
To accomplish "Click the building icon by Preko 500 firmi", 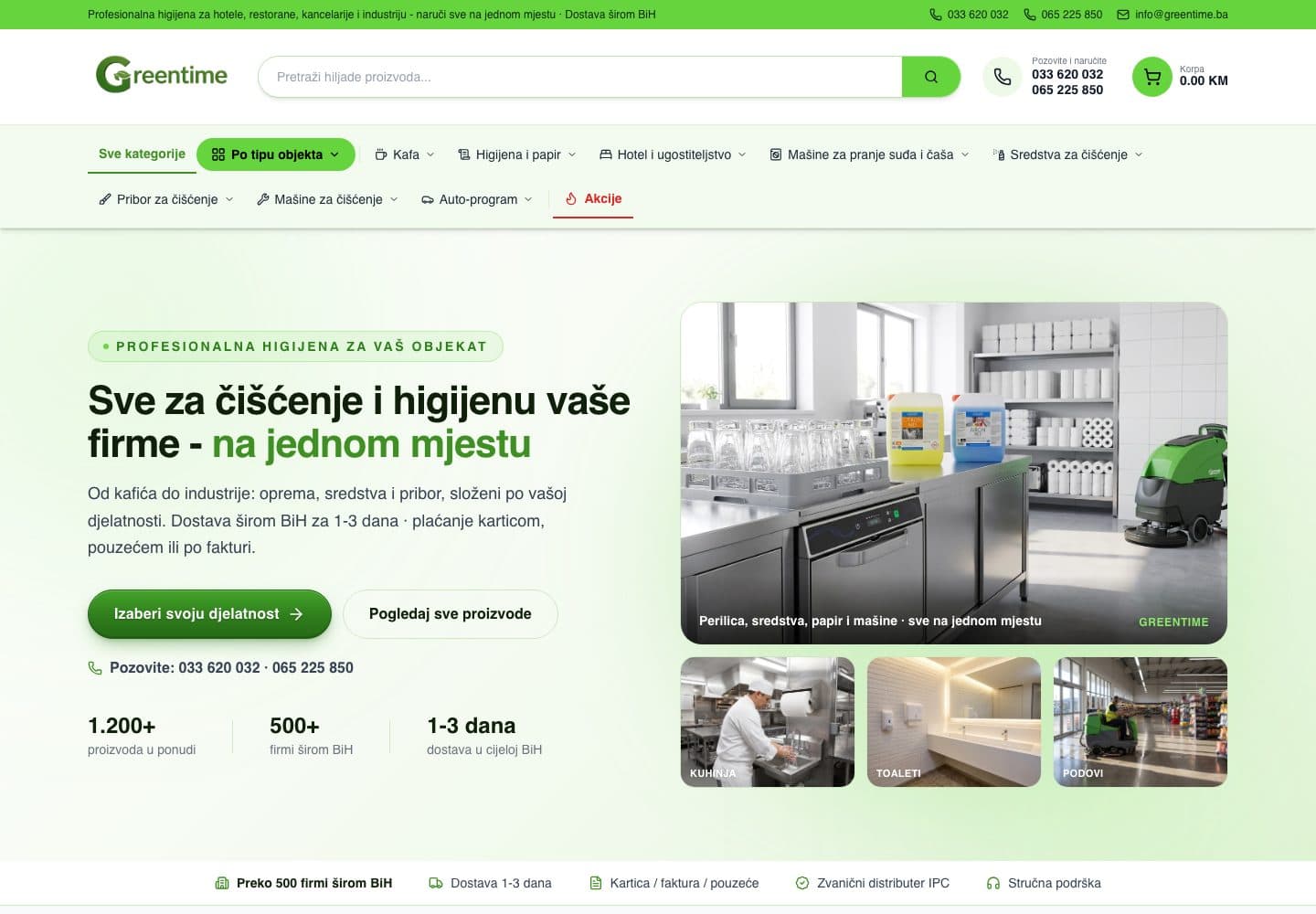I will point(222,883).
